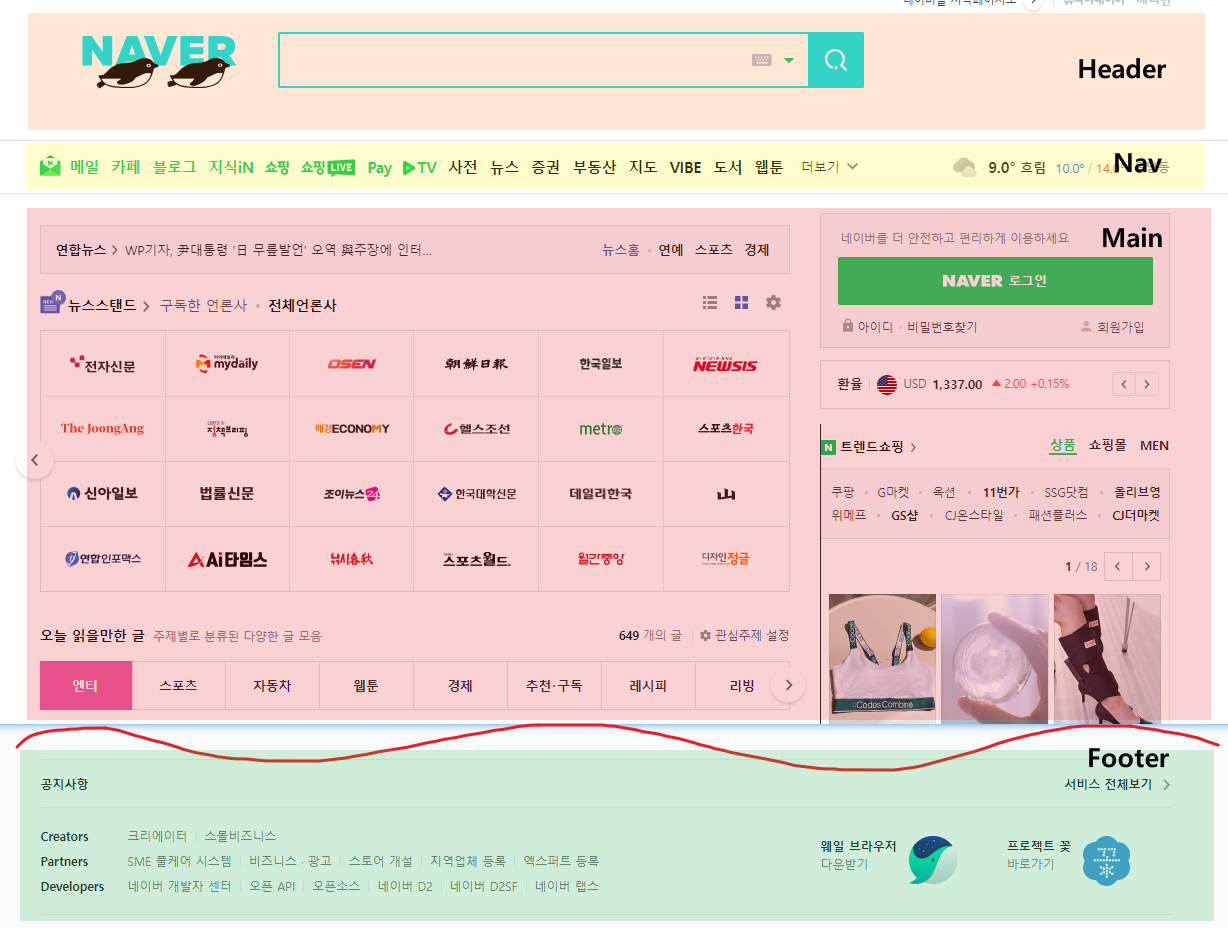
Task: Open the metro publisher logo
Action: tap(601, 429)
